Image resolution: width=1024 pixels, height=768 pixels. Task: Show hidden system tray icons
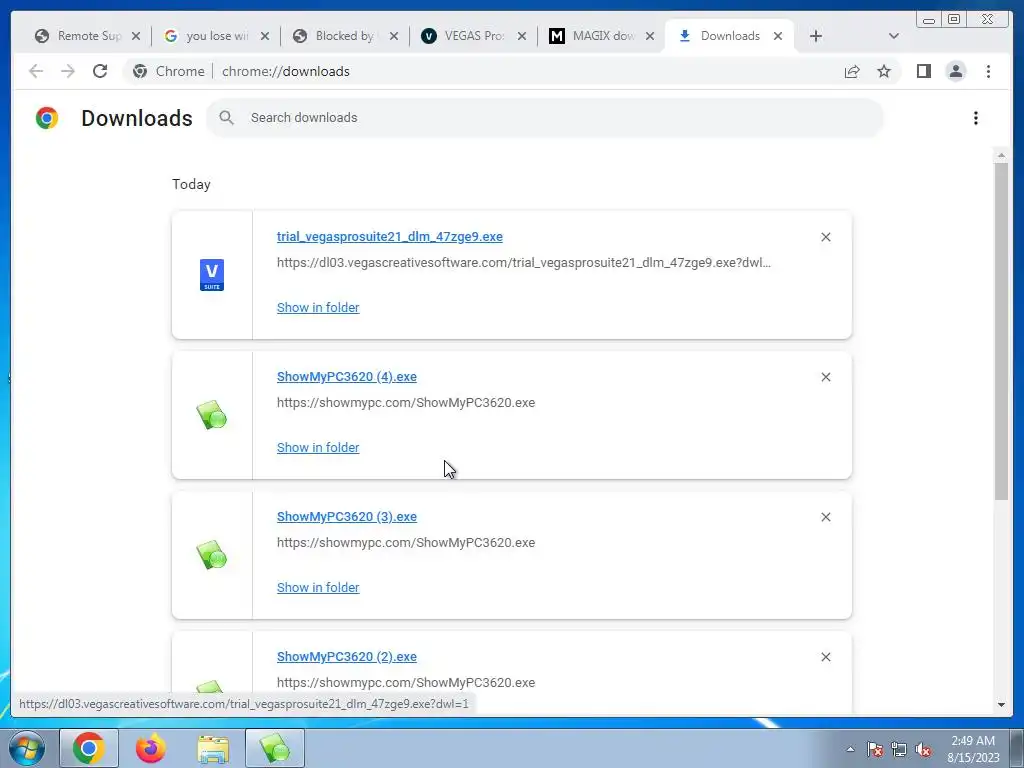tap(850, 749)
